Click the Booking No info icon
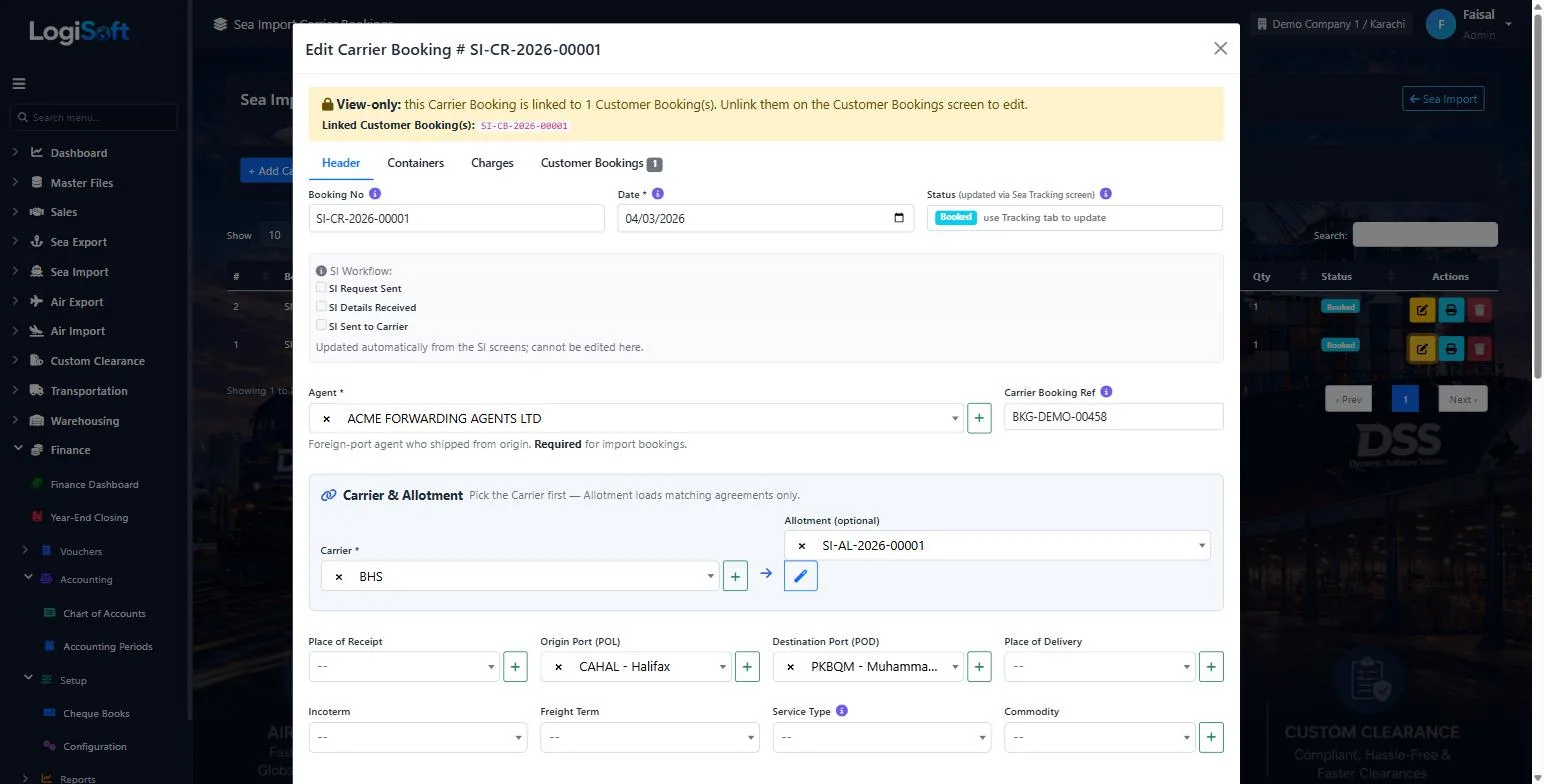1544x784 pixels. pyautogui.click(x=375, y=194)
